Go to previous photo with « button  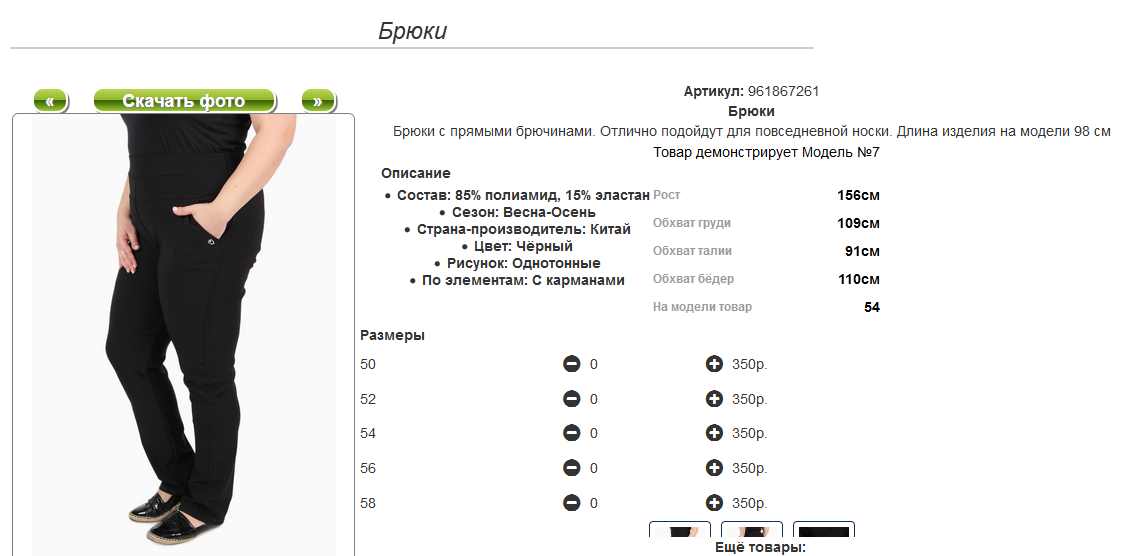pos(50,101)
